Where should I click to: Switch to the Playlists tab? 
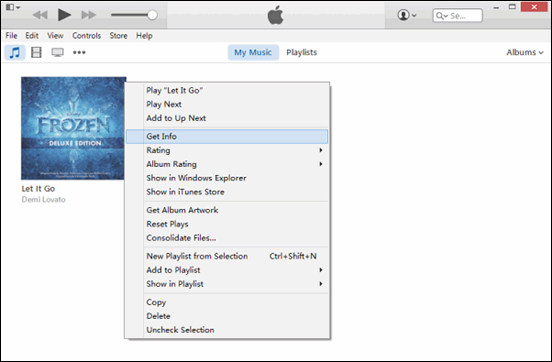(302, 52)
